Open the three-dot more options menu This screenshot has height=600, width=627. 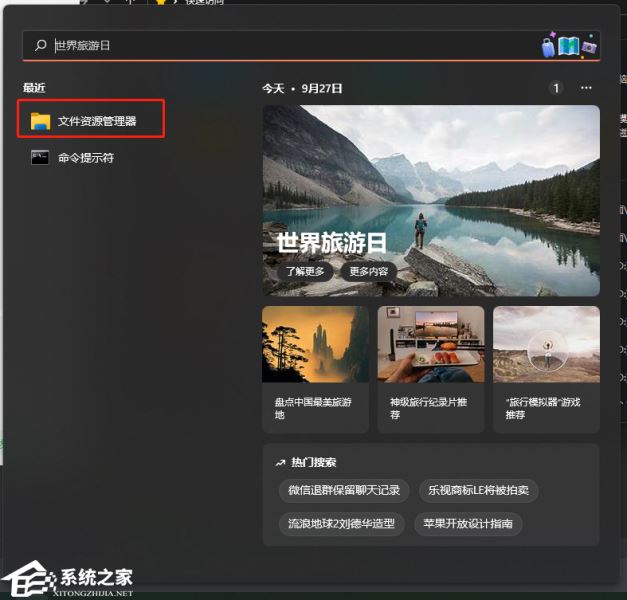586,89
